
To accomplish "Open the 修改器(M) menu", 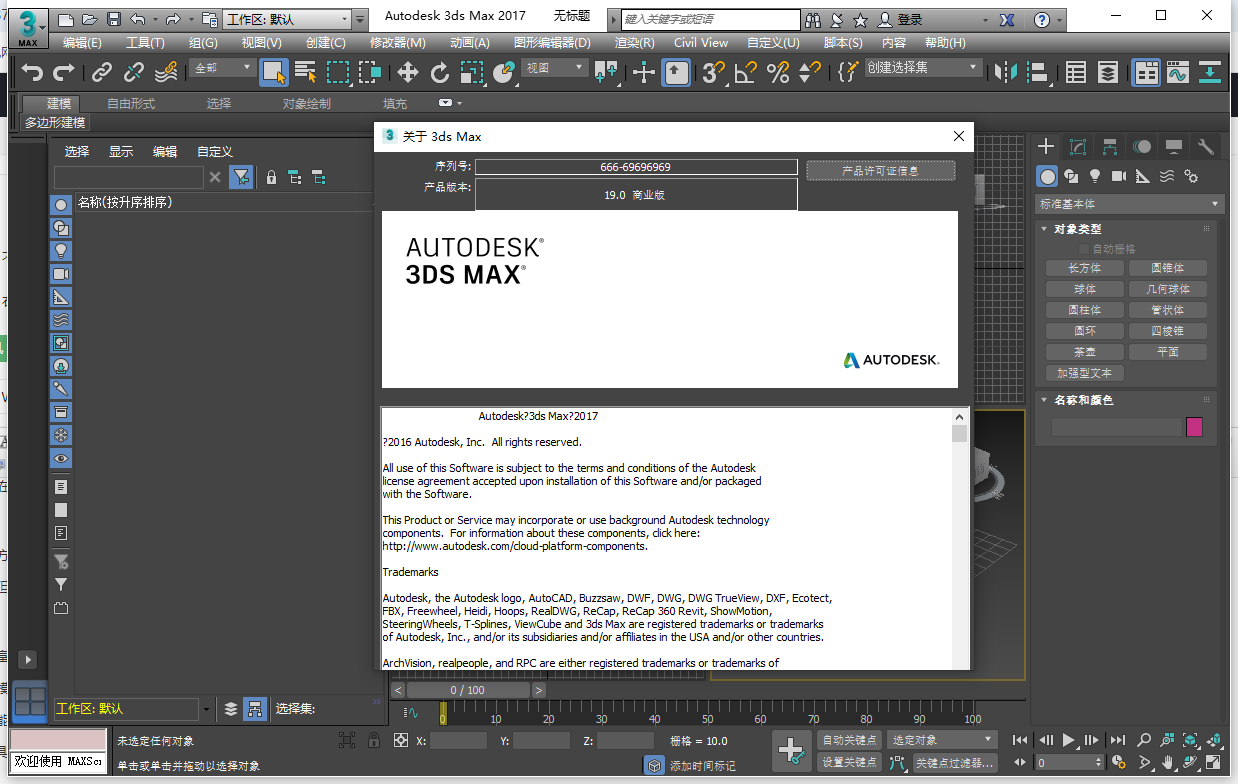I will tap(398, 43).
